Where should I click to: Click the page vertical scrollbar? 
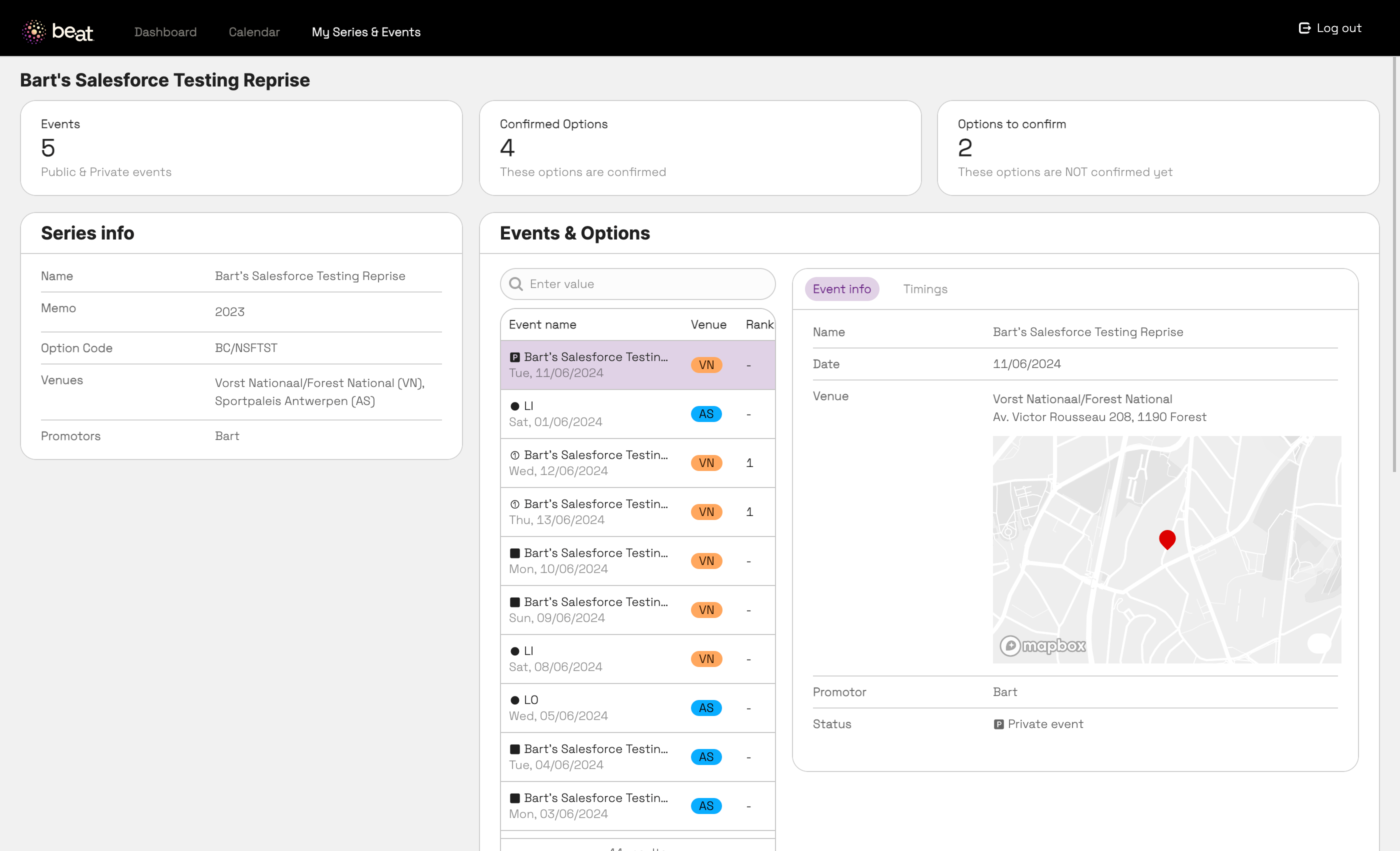pos(1395,264)
